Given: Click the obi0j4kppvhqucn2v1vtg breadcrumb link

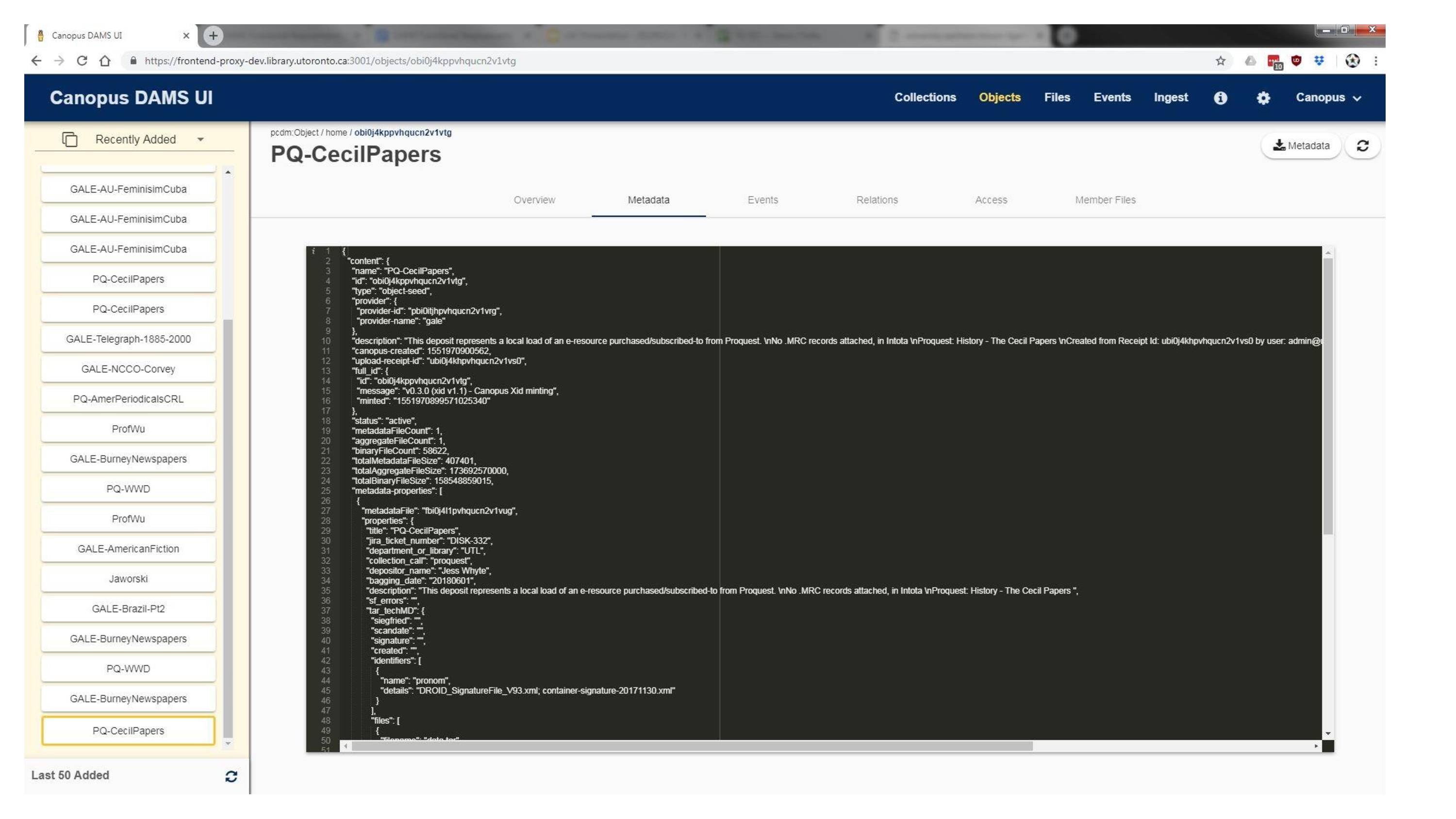Looking at the screenshot, I should 403,132.
